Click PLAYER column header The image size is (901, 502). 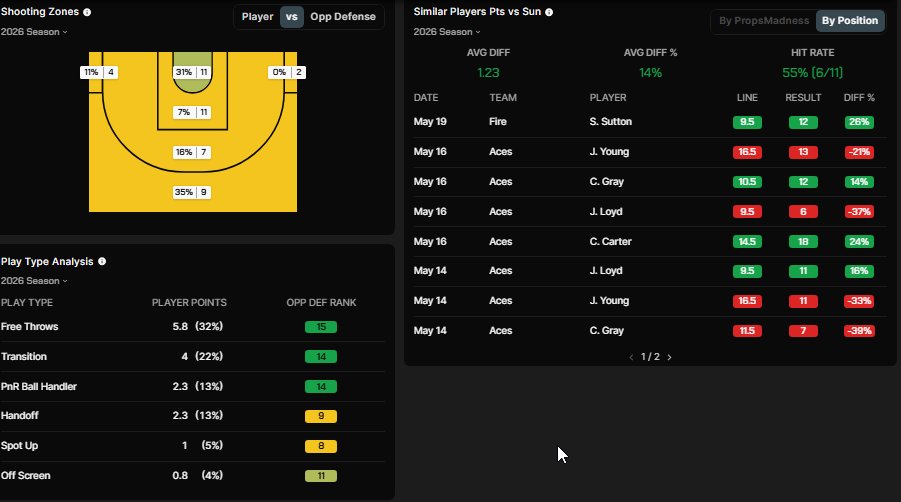click(607, 98)
